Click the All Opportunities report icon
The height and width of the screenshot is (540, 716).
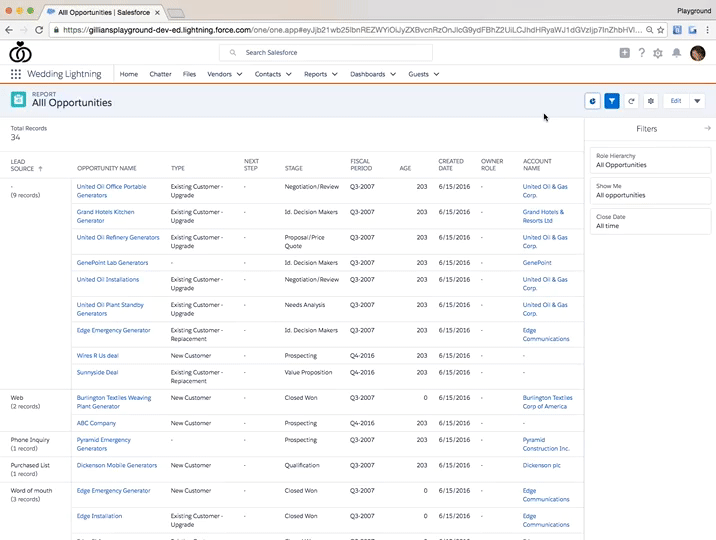(18, 99)
